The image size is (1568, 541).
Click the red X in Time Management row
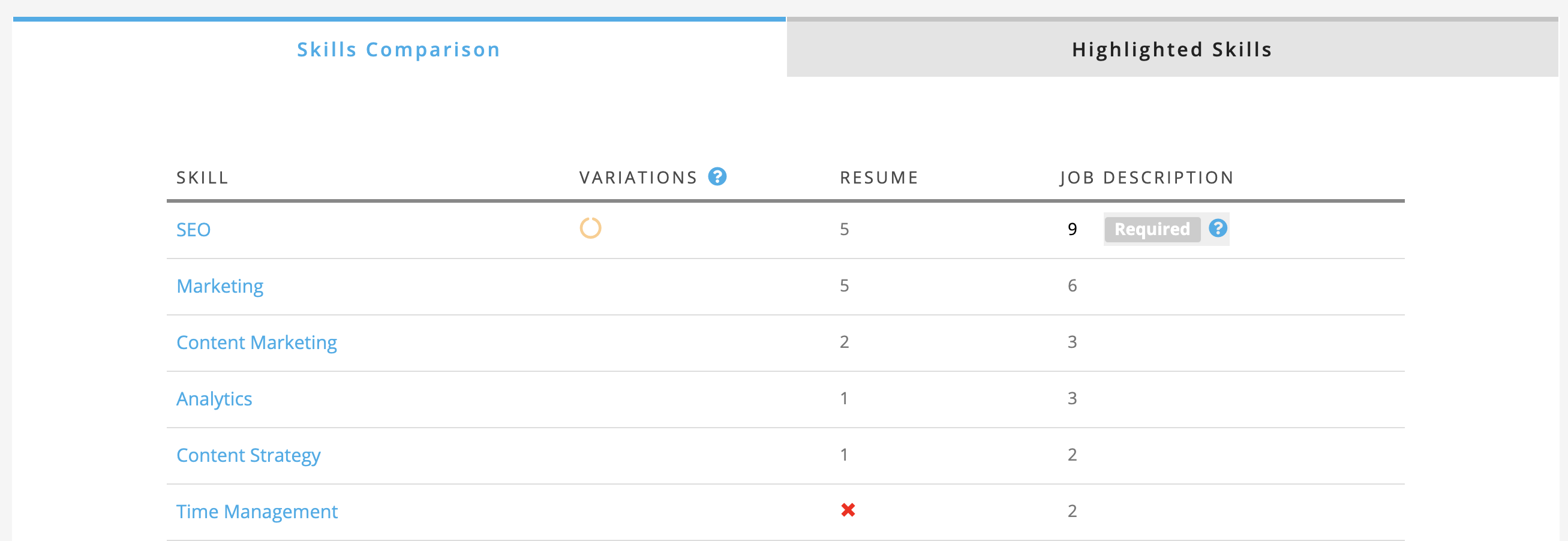click(x=848, y=510)
